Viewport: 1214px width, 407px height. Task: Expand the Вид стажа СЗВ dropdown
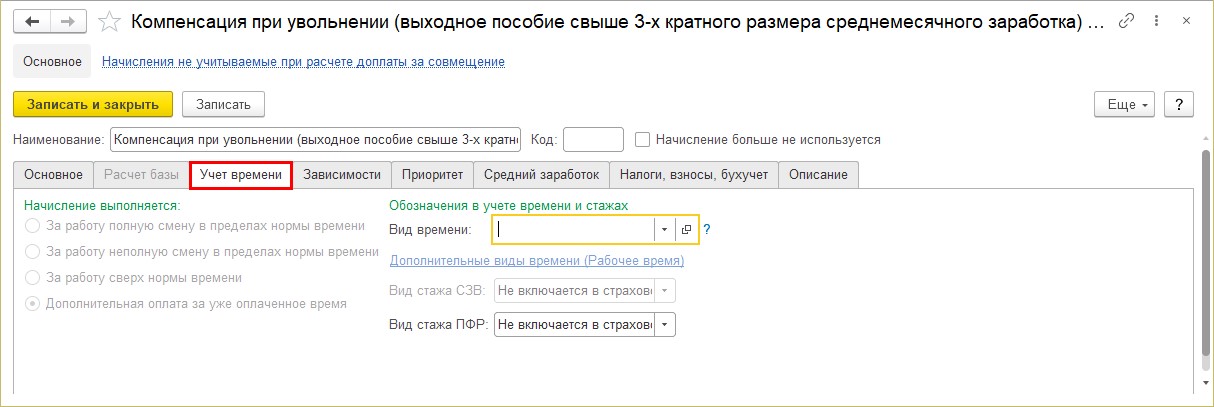(x=665, y=291)
